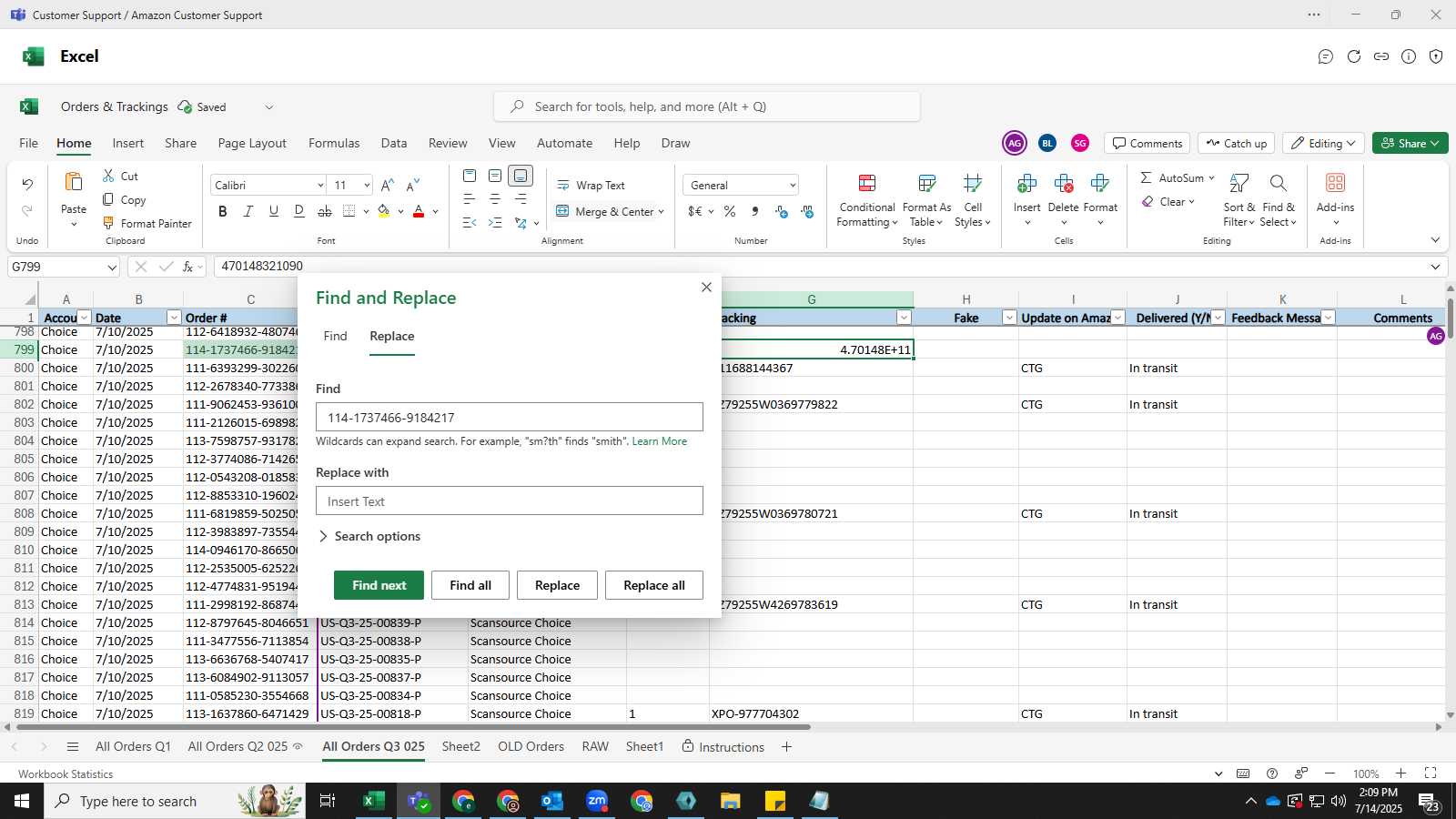Open Zoom app in the taskbar
The height and width of the screenshot is (819, 1456).
tap(597, 801)
